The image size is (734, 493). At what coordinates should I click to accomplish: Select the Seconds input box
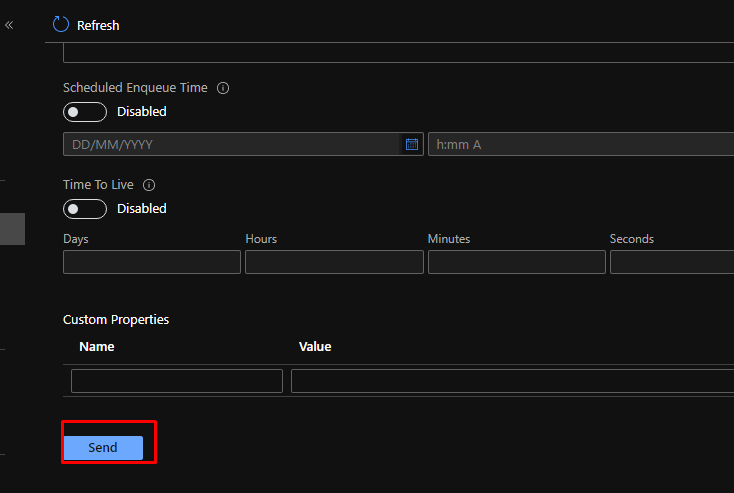(x=671, y=262)
